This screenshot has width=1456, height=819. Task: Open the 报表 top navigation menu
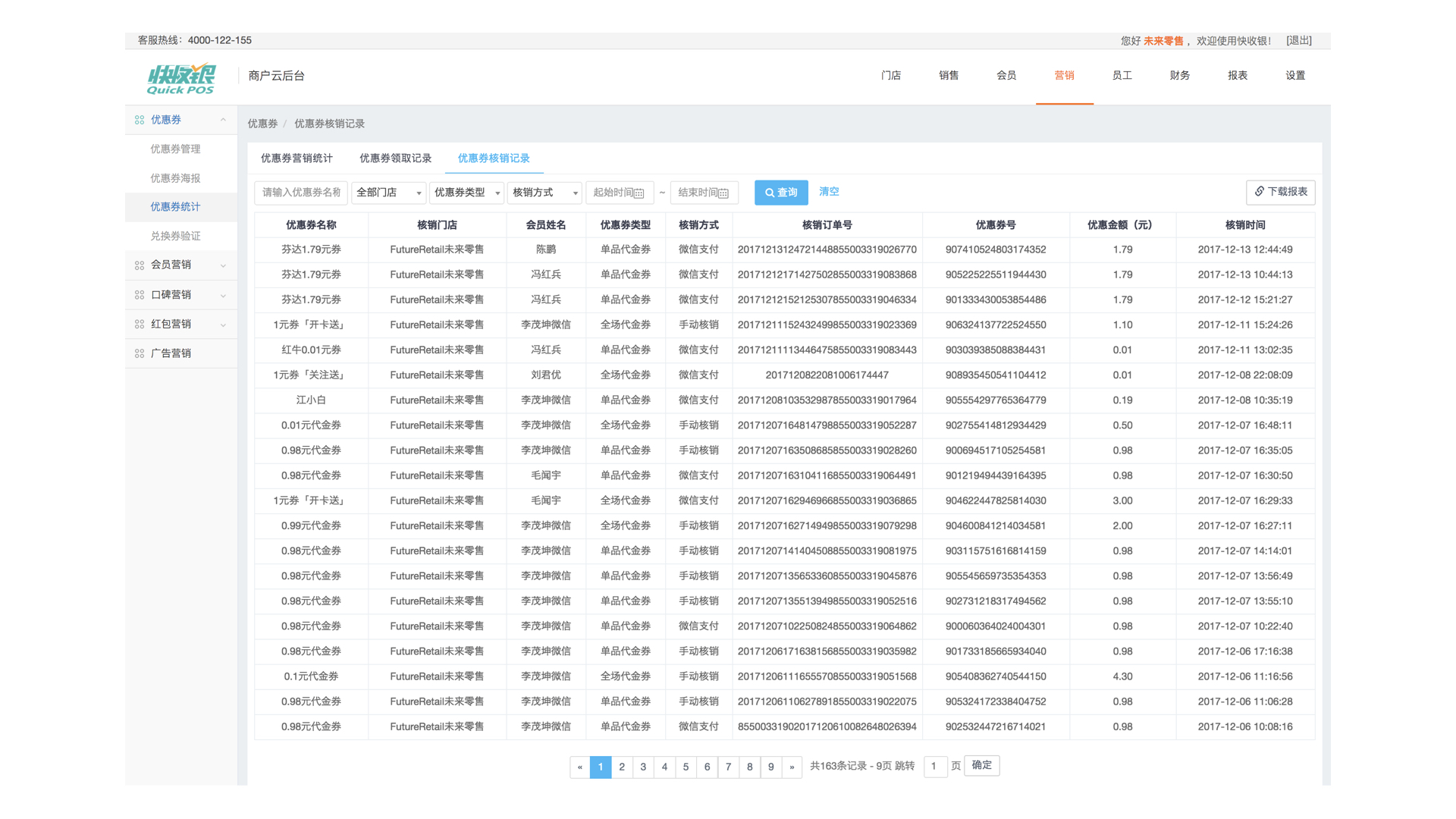click(1238, 75)
